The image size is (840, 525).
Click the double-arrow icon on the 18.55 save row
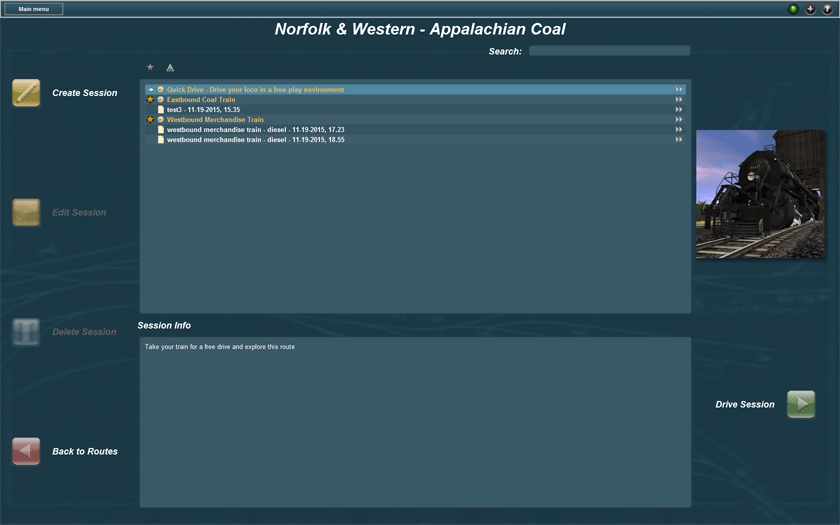point(679,139)
